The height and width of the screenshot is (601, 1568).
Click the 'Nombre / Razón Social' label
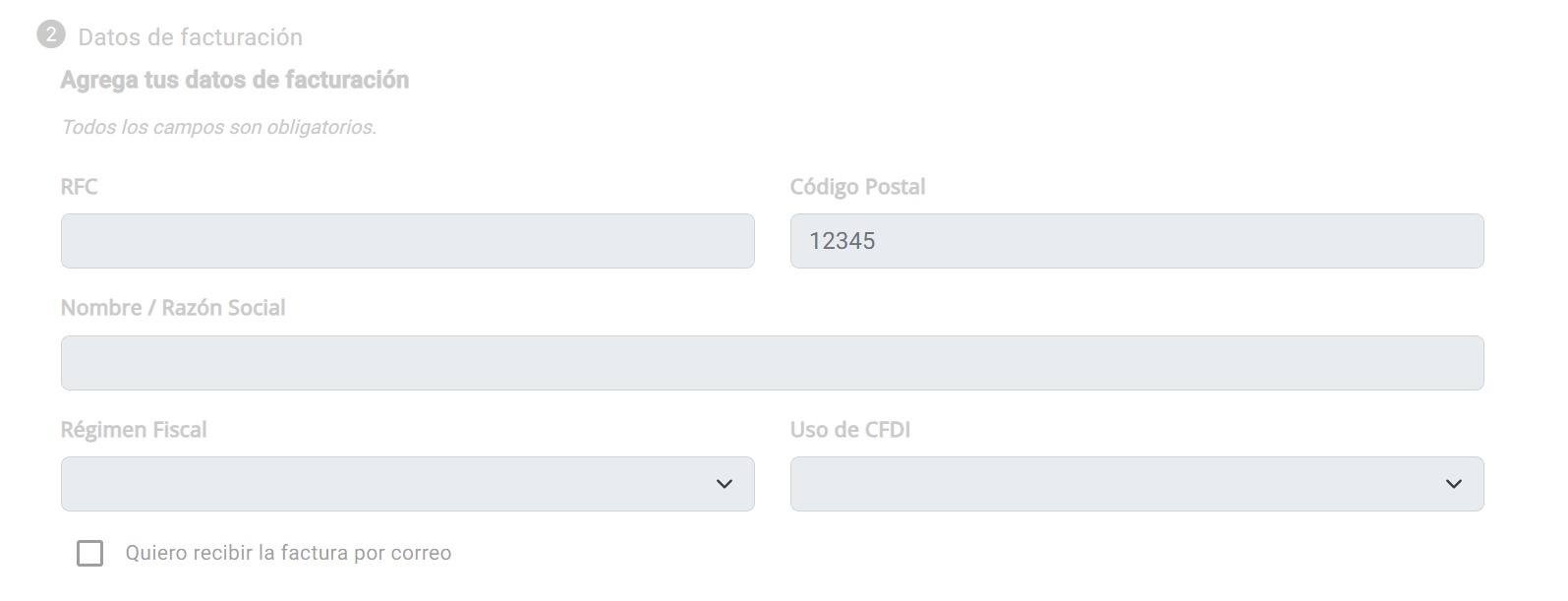pyautogui.click(x=173, y=308)
